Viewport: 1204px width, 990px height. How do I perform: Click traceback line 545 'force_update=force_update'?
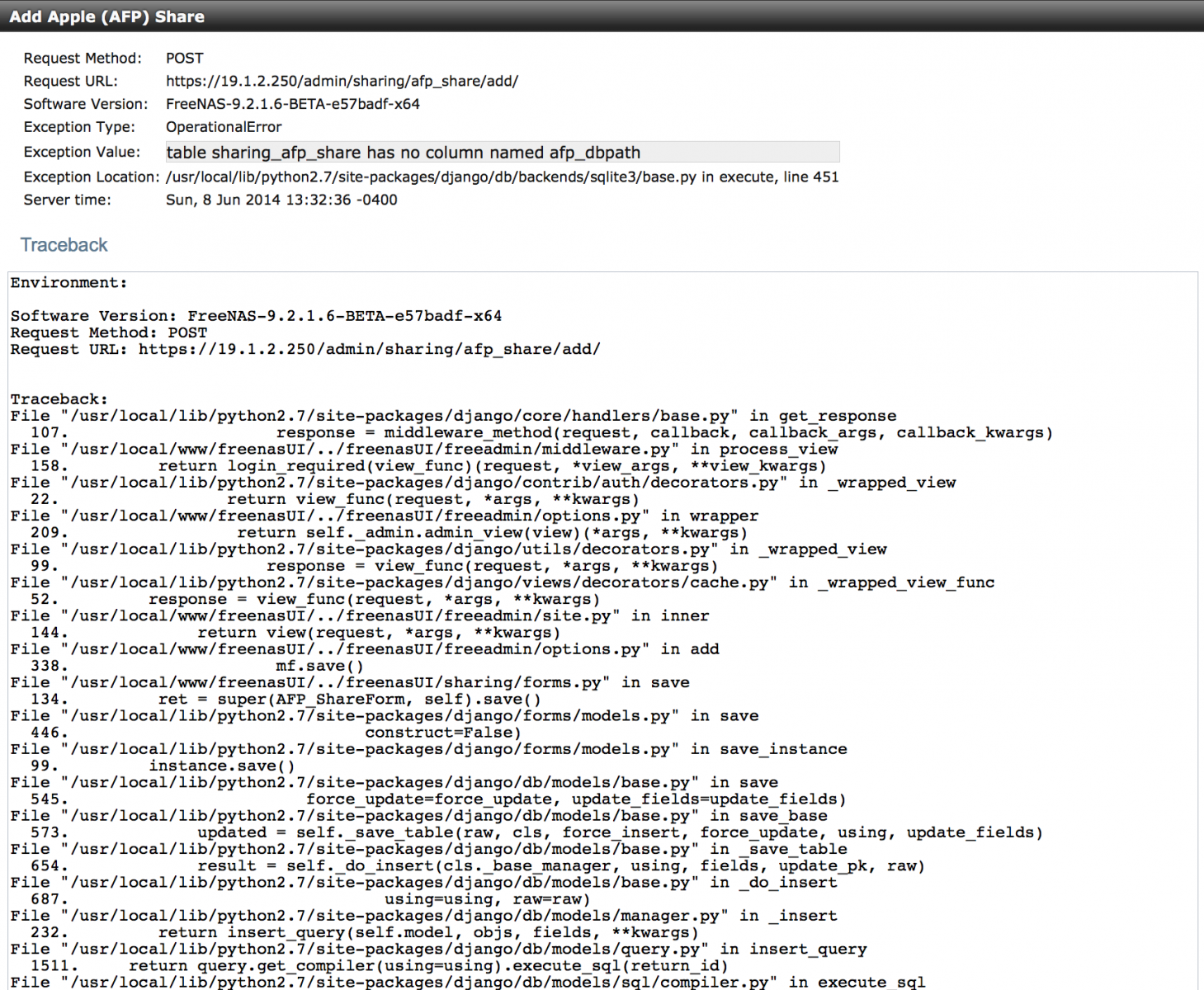pyautogui.click(x=438, y=799)
